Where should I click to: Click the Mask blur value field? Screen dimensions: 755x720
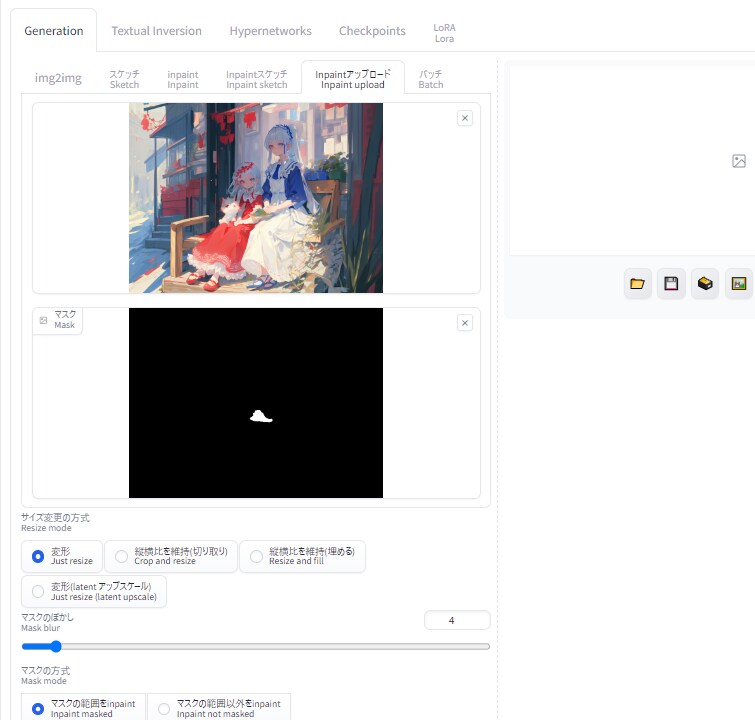coord(457,621)
